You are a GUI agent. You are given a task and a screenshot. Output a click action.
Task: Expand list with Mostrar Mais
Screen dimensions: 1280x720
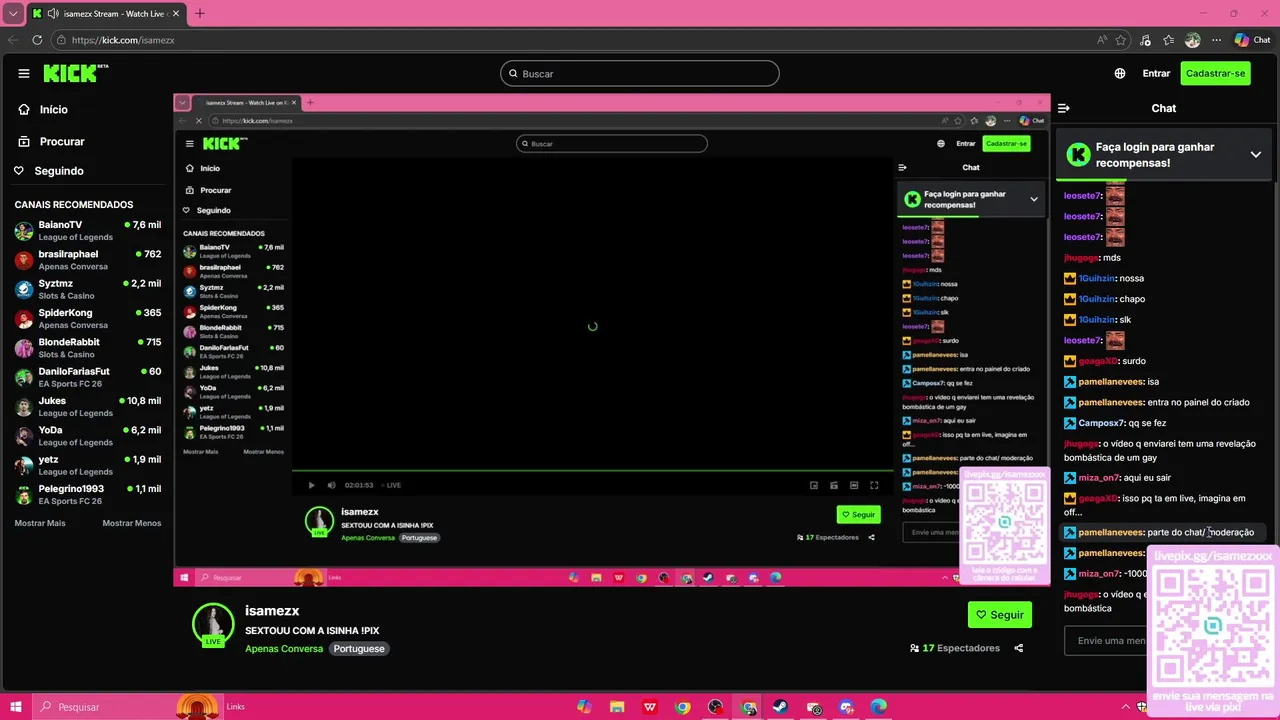pyautogui.click(x=40, y=523)
